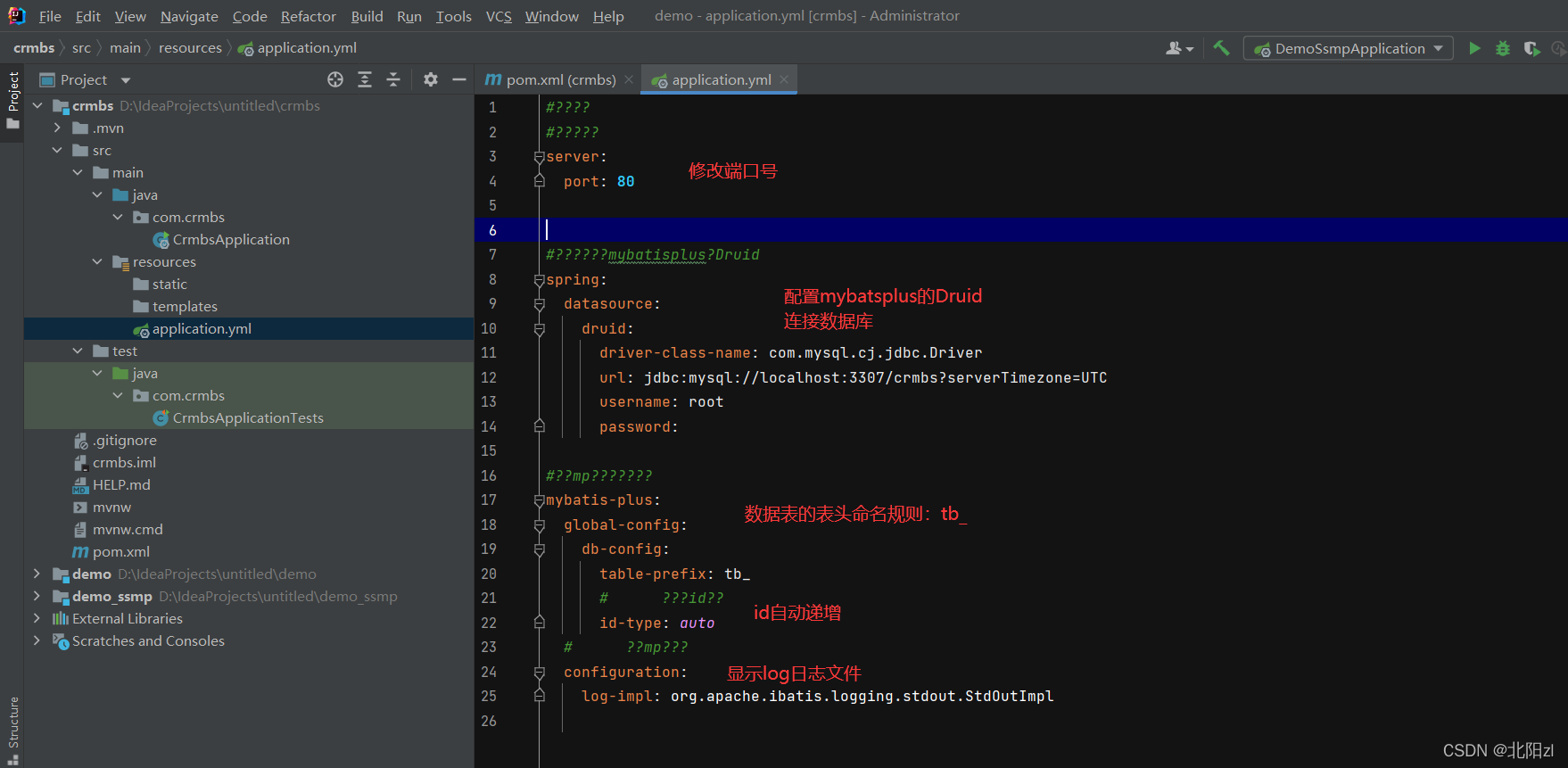Click the password field line in editor
1568x768 pixels.
pos(639,427)
